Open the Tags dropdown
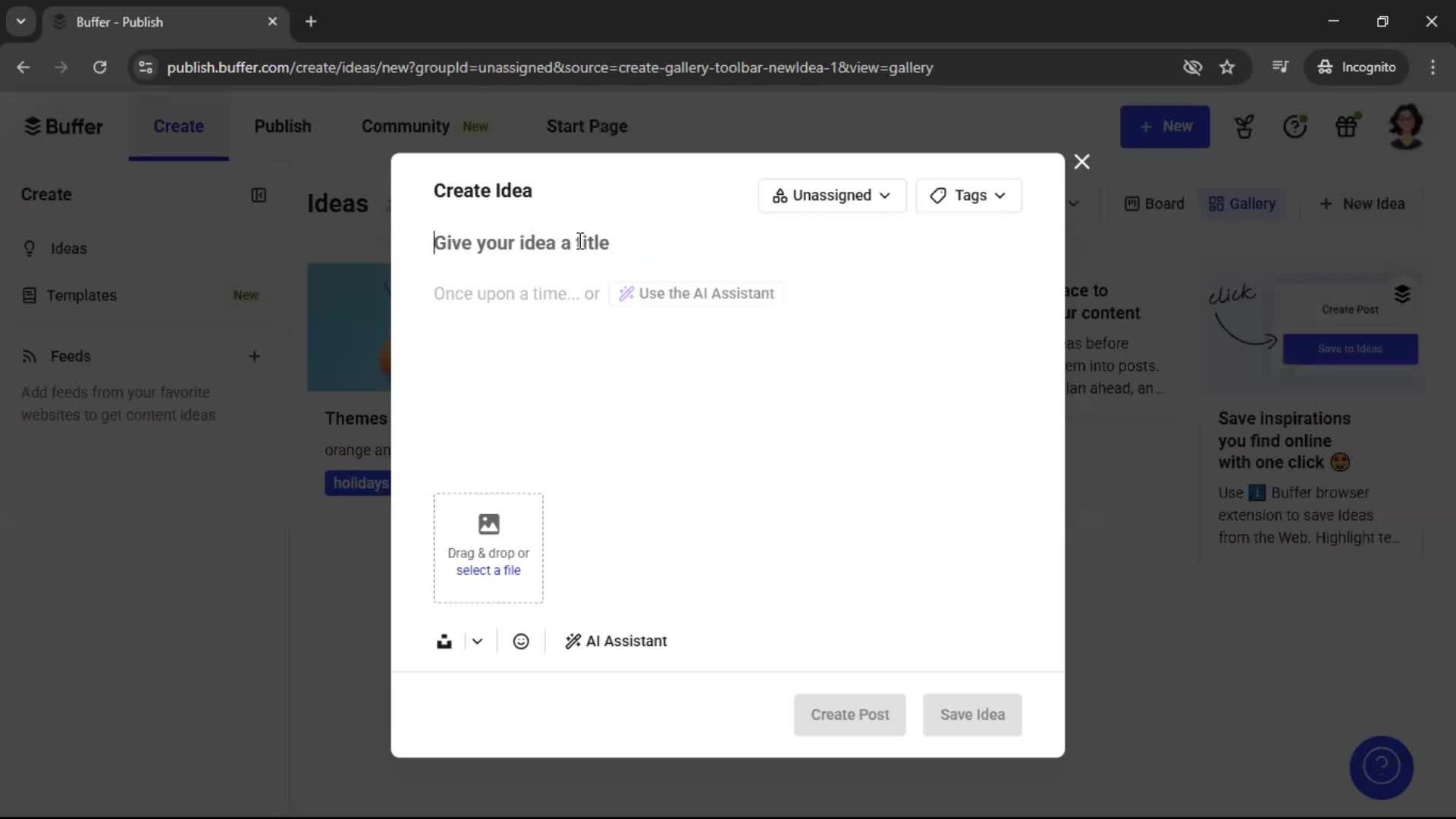1456x819 pixels. 969,196
